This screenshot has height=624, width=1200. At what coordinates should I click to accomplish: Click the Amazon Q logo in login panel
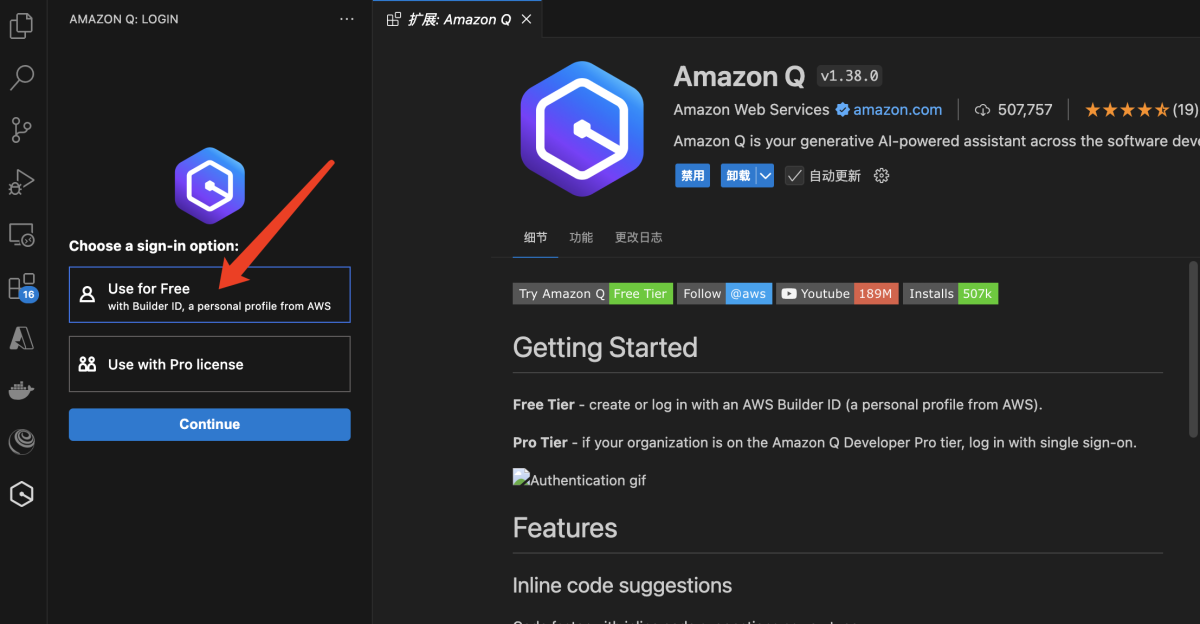point(210,185)
